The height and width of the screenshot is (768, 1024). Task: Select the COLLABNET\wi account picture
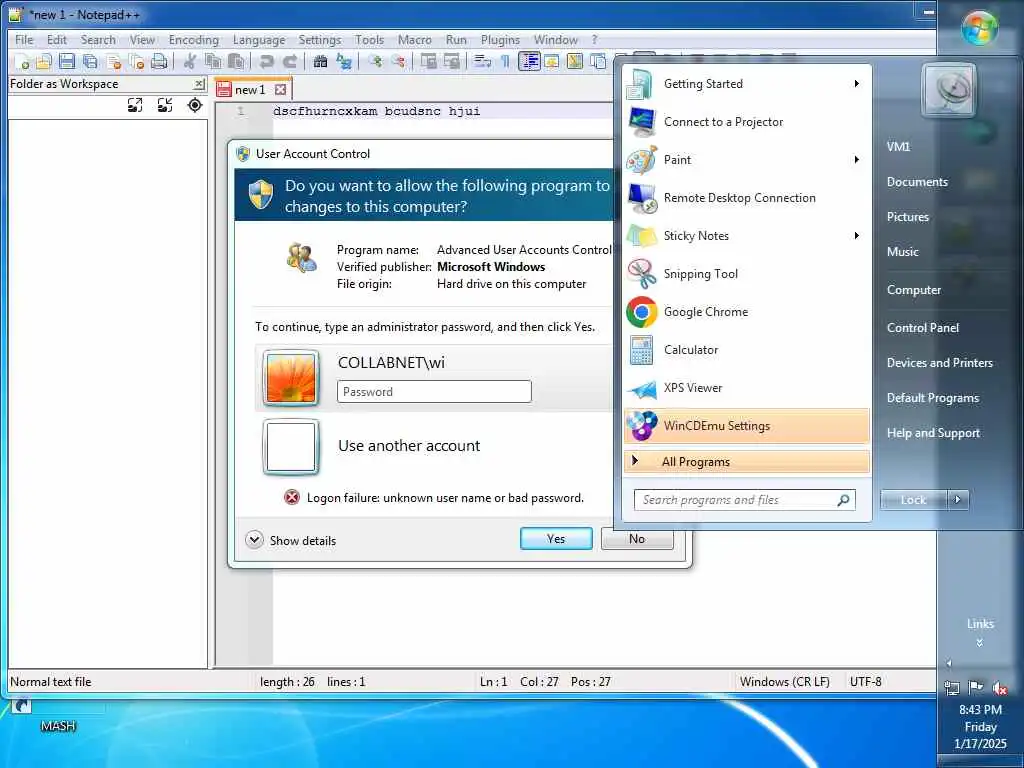[x=291, y=378]
